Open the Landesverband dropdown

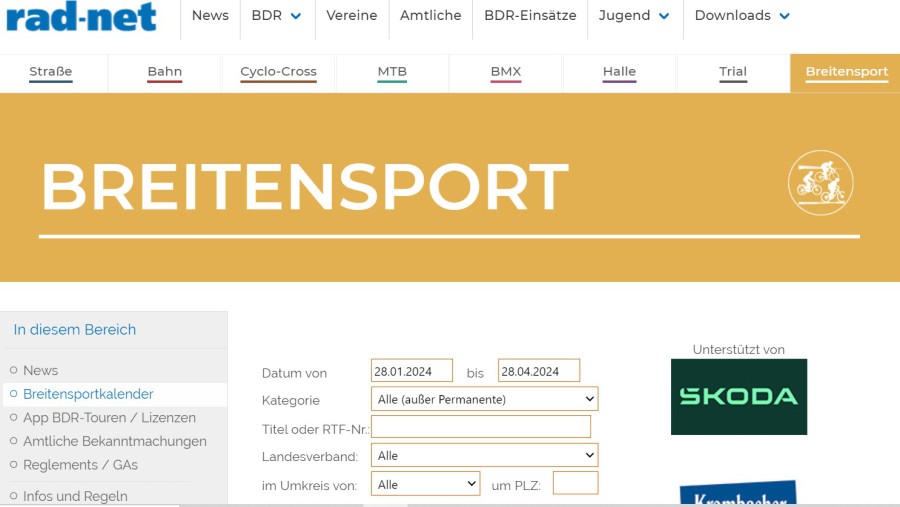click(484, 455)
